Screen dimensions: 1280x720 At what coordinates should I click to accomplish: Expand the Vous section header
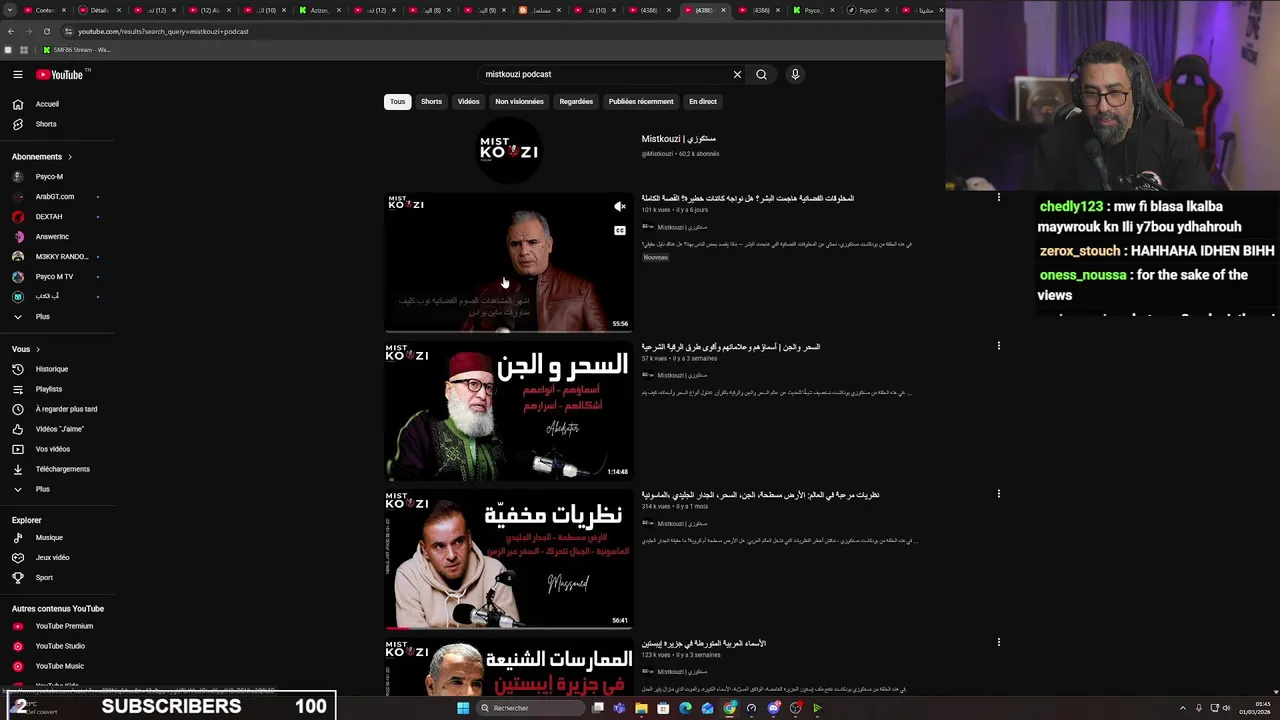pos(26,349)
